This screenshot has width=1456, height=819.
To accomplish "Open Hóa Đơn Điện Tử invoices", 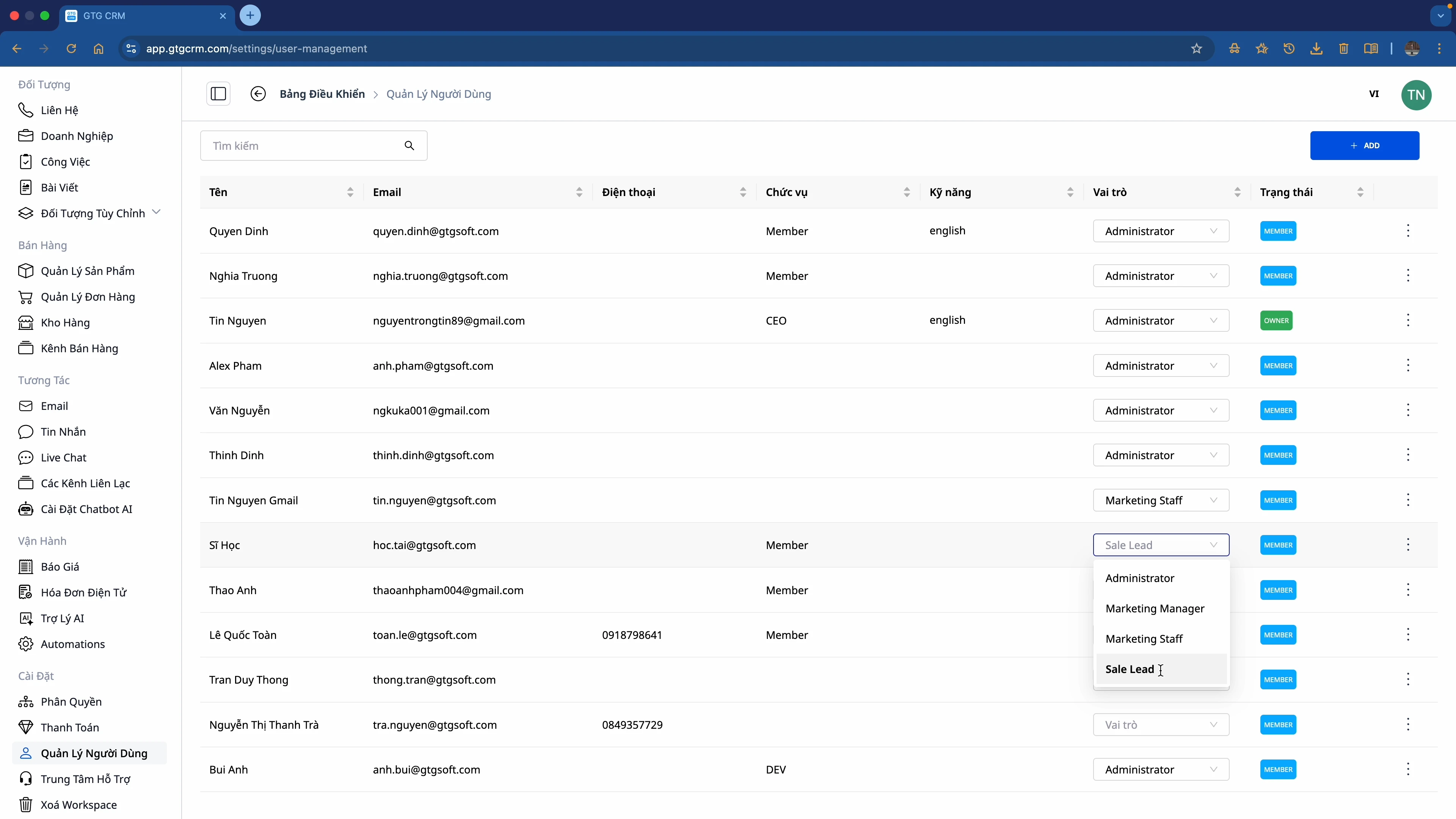I will (x=84, y=592).
